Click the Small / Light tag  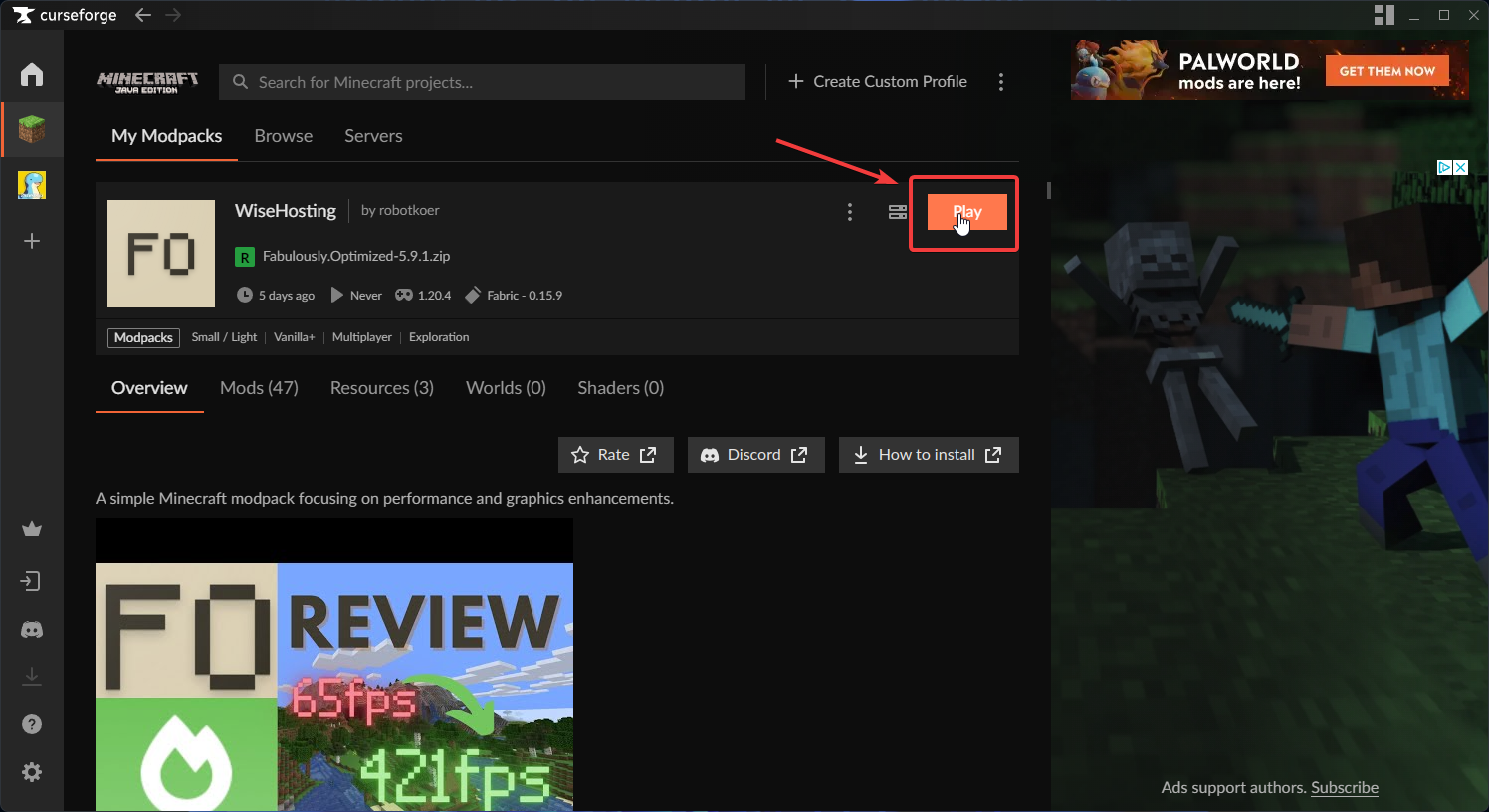tap(224, 337)
